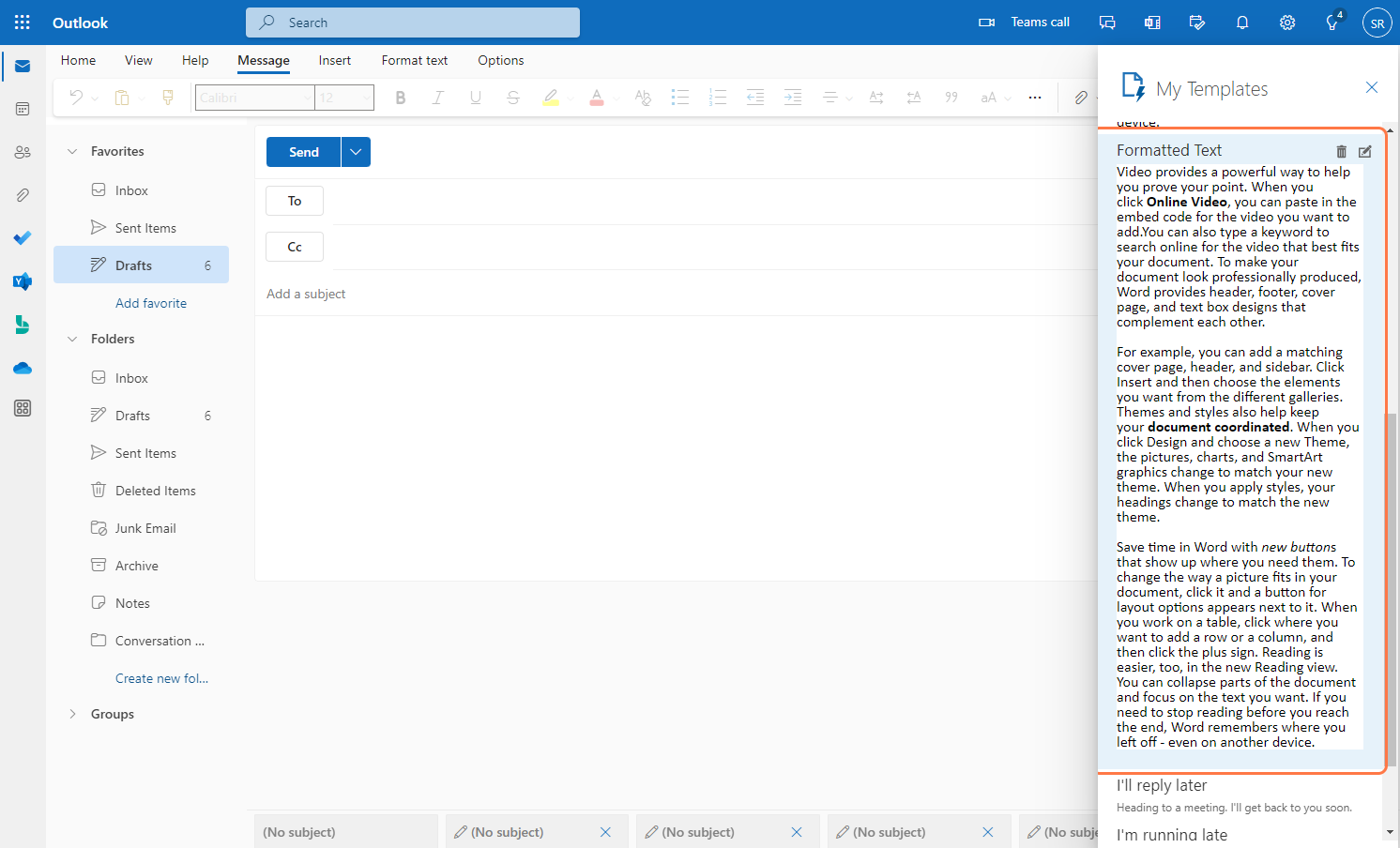
Task: Toggle bulleted list
Action: tap(680, 98)
